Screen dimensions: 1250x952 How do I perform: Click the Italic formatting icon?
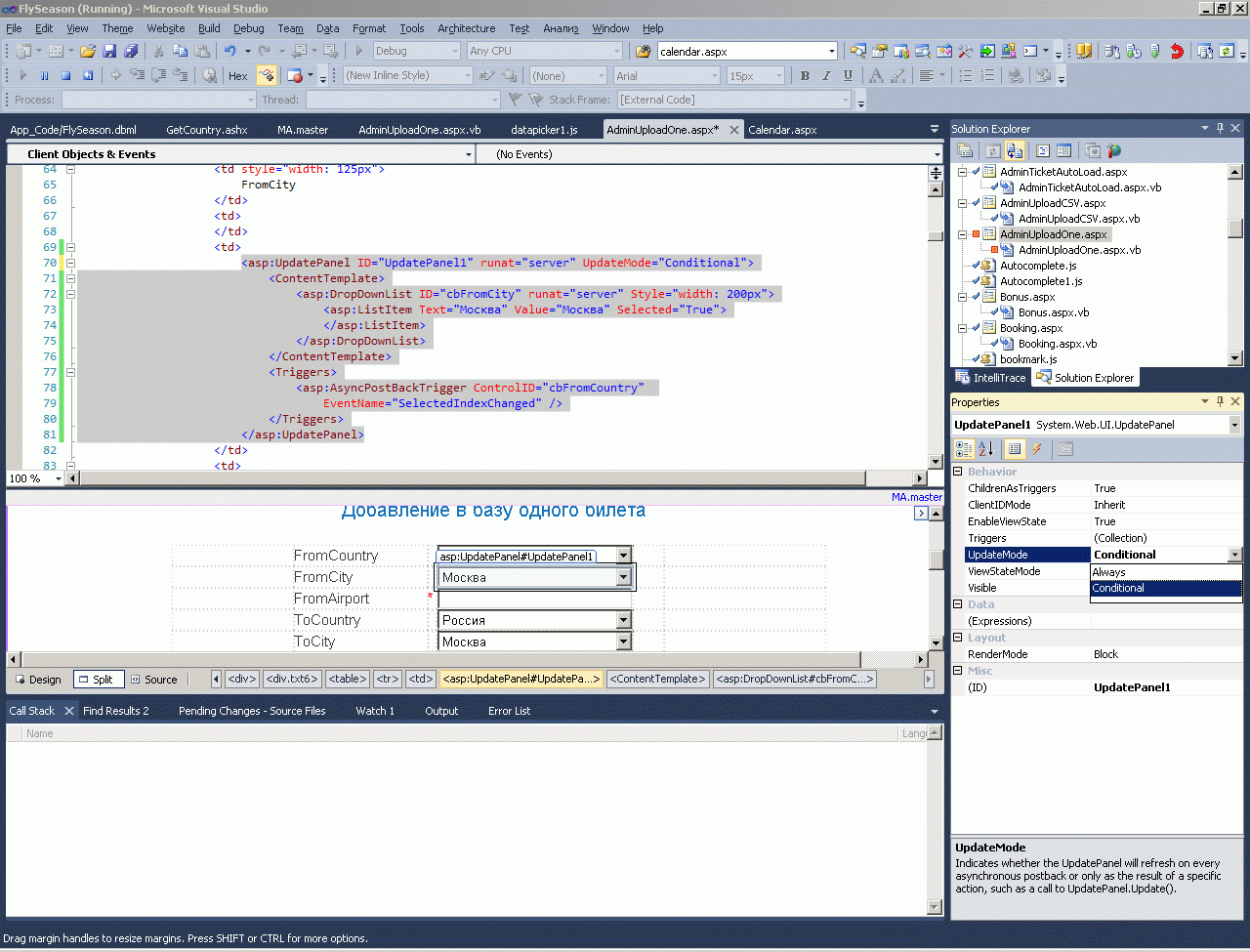pos(826,75)
